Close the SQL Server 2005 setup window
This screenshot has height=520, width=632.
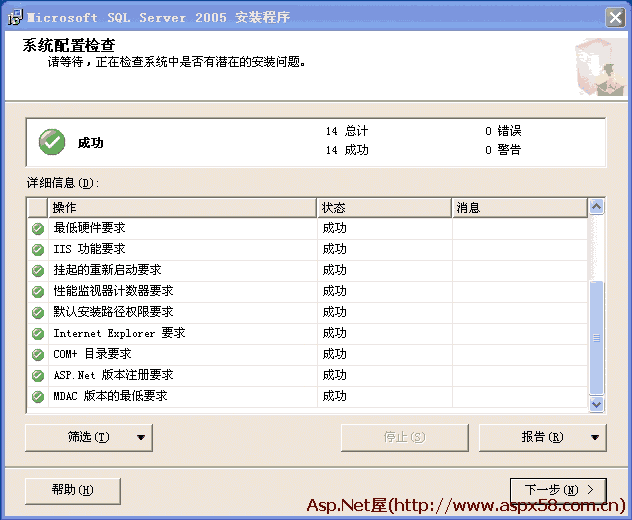(615, 18)
